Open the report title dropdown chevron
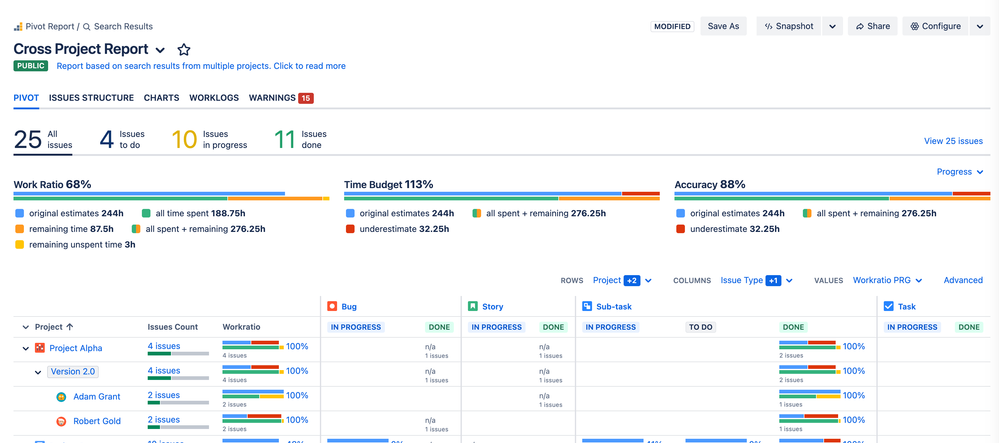 point(161,50)
